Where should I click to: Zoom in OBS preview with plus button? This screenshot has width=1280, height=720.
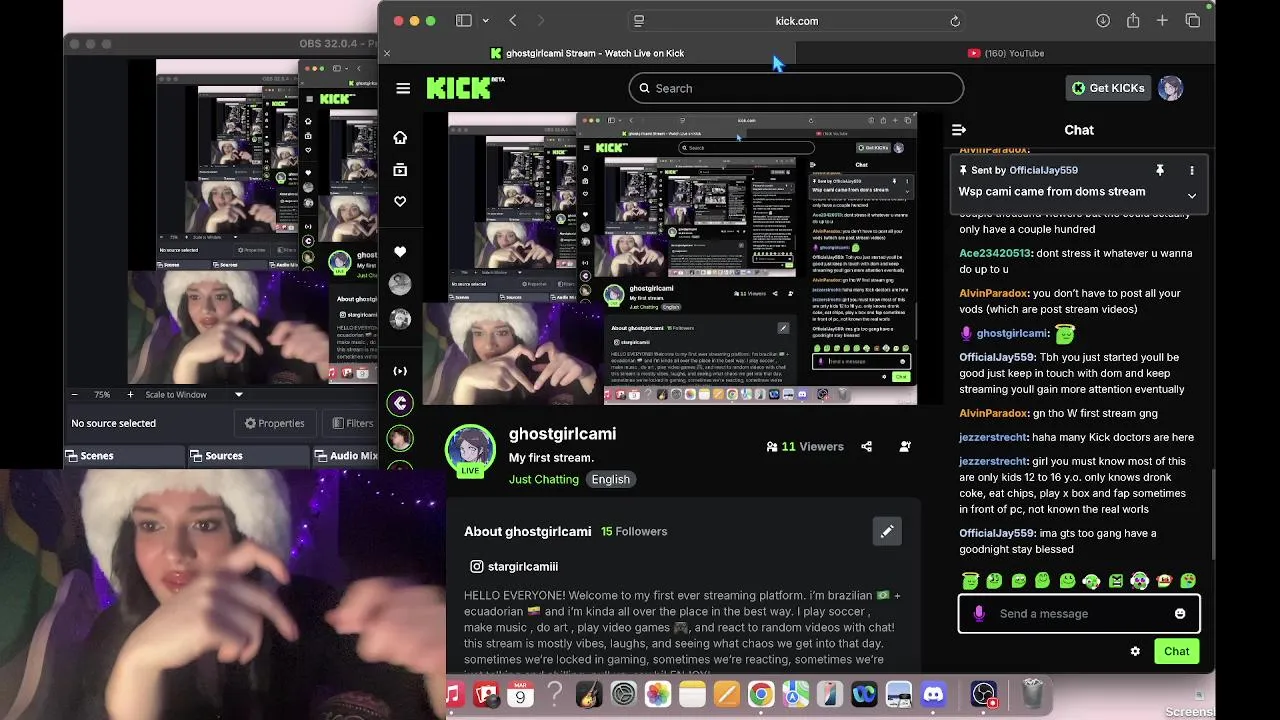point(130,394)
